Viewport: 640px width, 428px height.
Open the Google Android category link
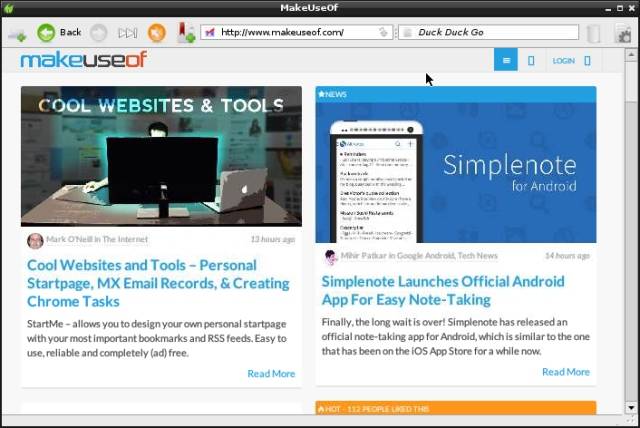[425, 256]
